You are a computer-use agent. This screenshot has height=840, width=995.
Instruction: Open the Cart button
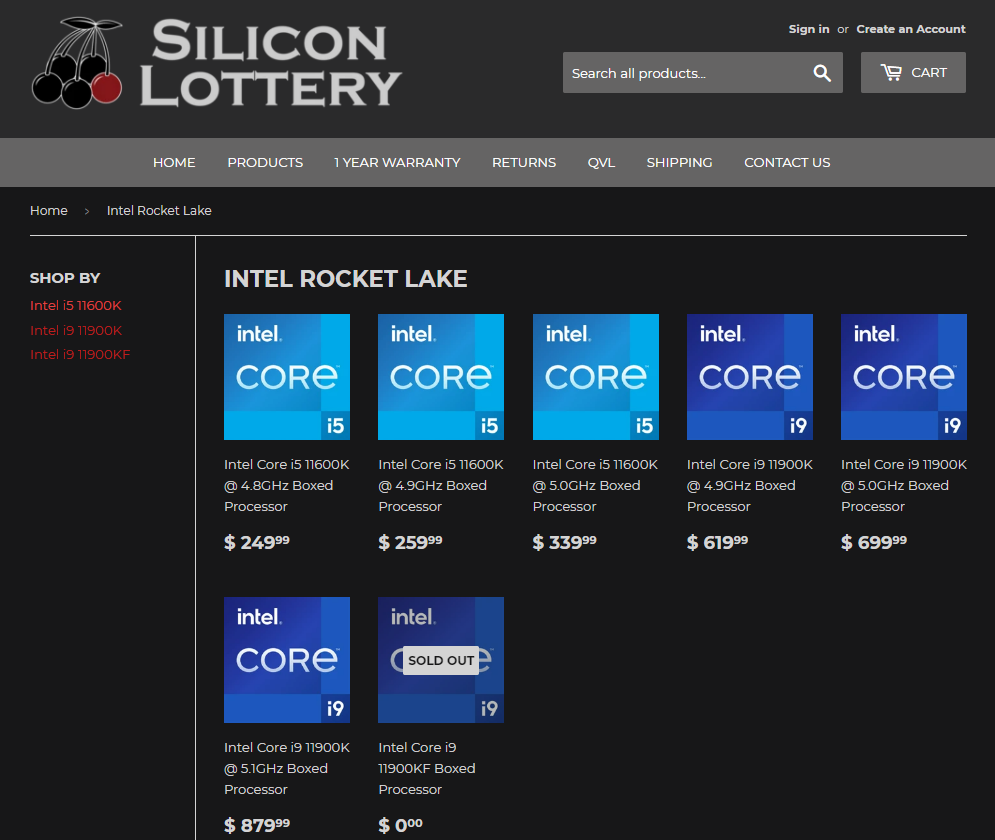pyautogui.click(x=913, y=73)
